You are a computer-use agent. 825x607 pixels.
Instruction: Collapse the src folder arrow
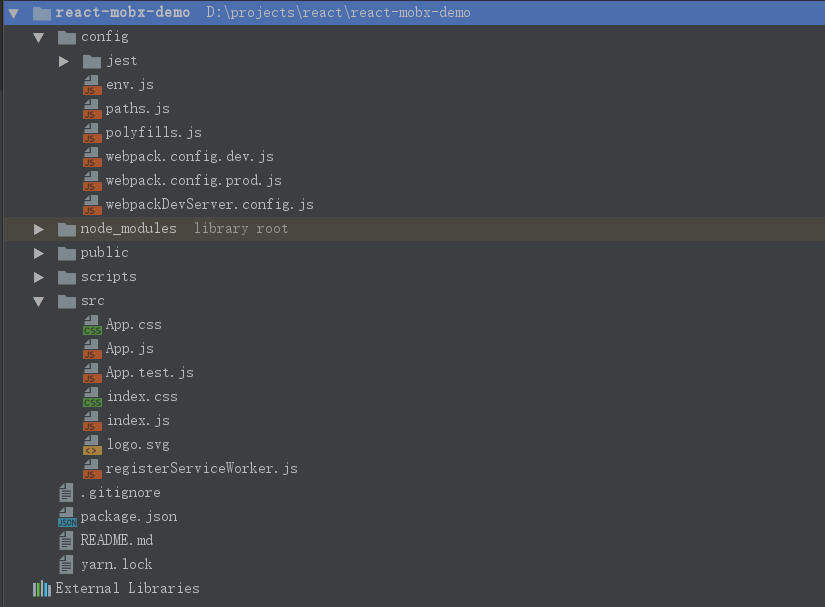tap(38, 301)
